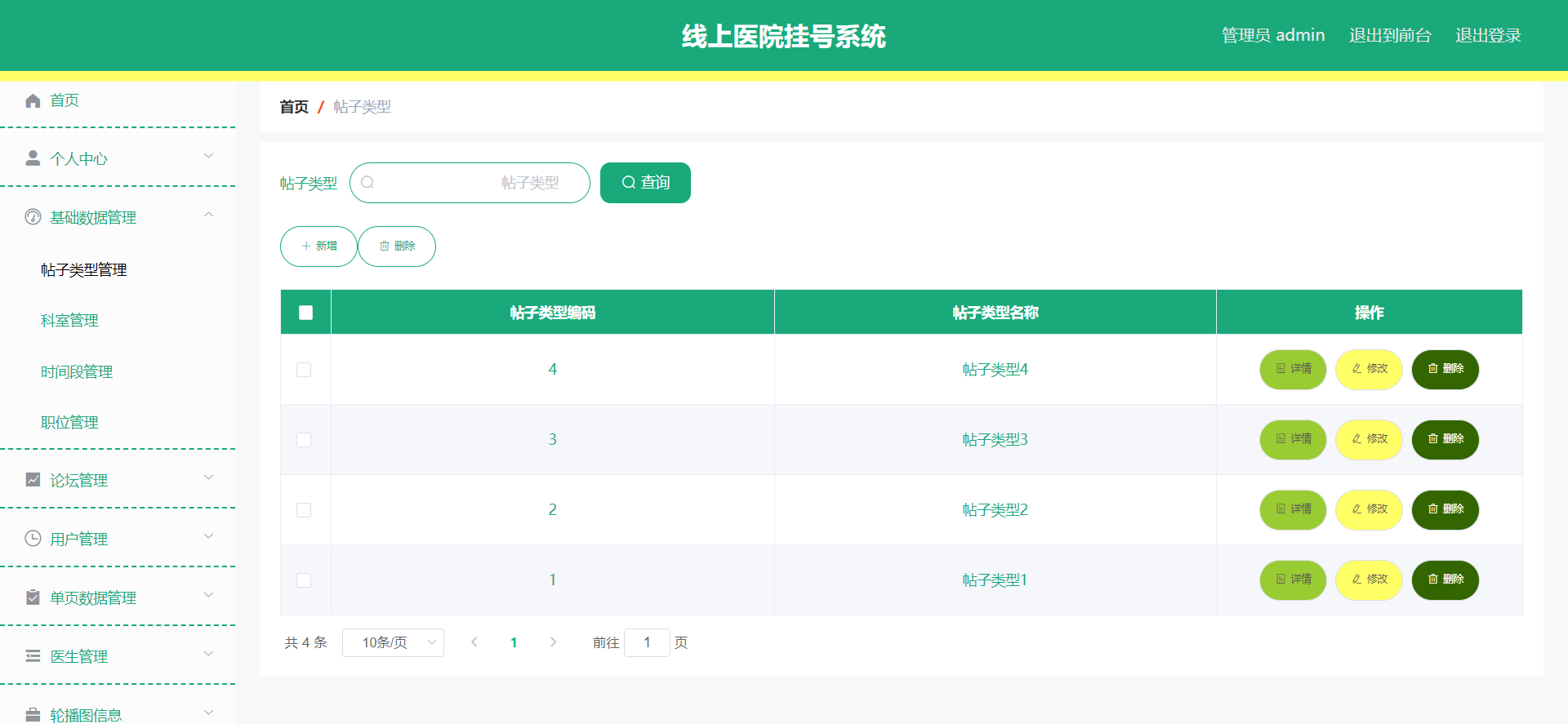Click the clock icon beside 用户管理
This screenshot has height=724, width=1568.
(33, 539)
